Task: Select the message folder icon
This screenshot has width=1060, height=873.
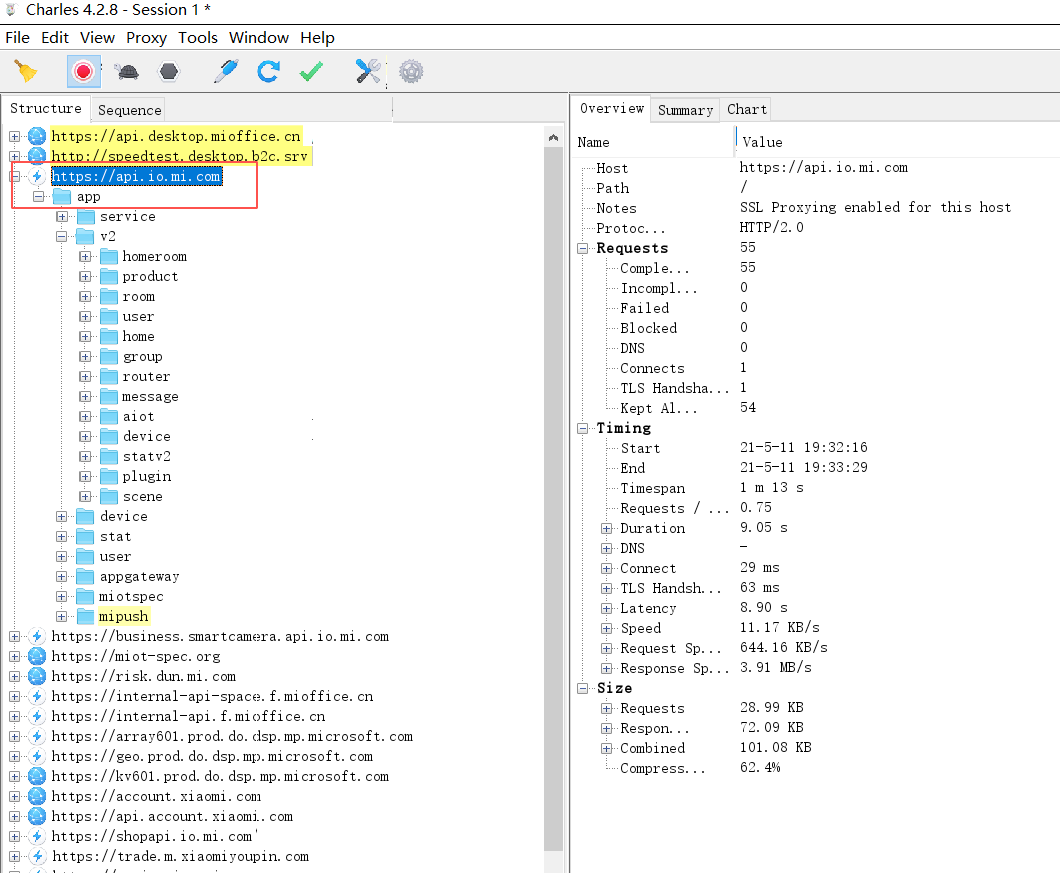Action: 109,396
